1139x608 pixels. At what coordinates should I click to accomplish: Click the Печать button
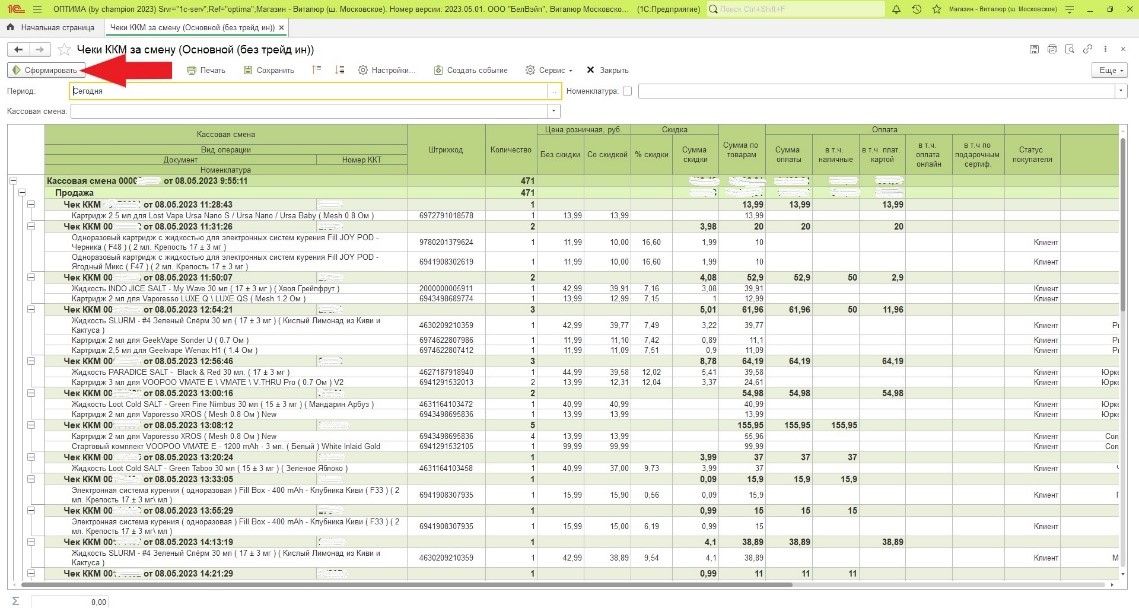(x=206, y=70)
